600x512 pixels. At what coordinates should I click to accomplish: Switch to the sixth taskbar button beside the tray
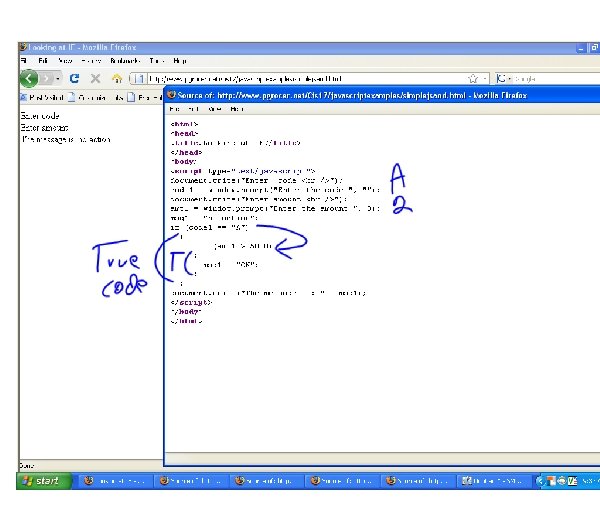[494, 481]
